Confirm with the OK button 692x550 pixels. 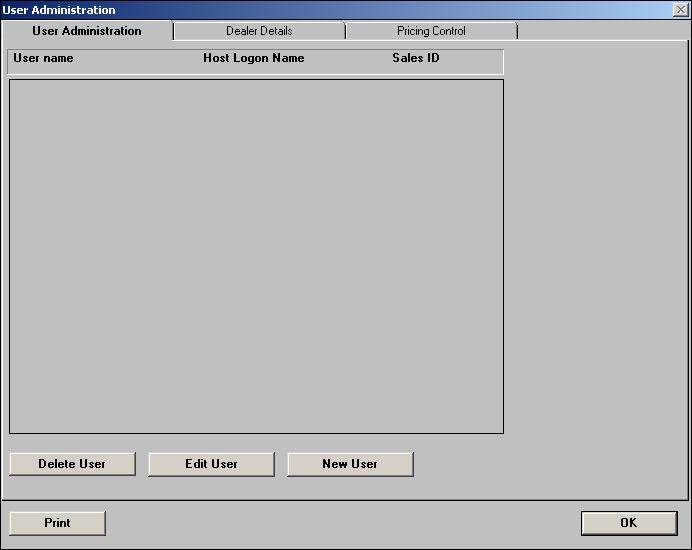point(628,523)
